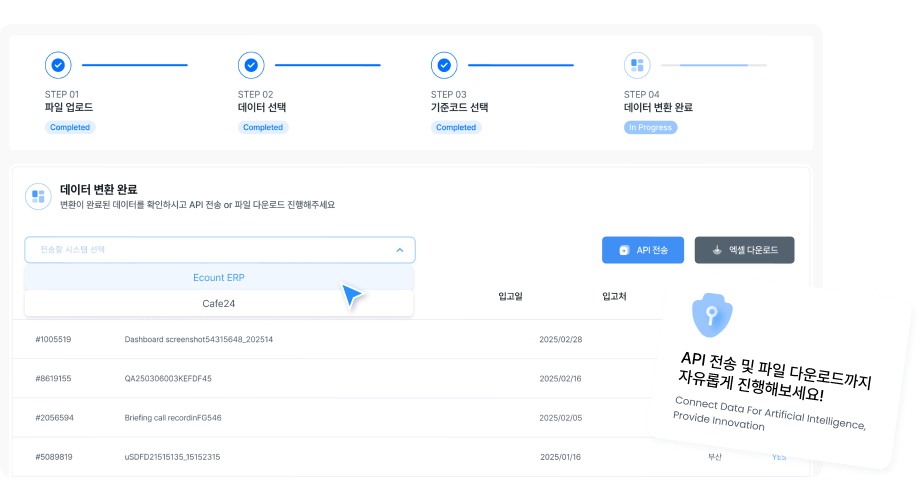Click uSDFD21515135_15152315 cell
Image resolution: width=922 pixels, height=489 pixels.
pos(172,457)
